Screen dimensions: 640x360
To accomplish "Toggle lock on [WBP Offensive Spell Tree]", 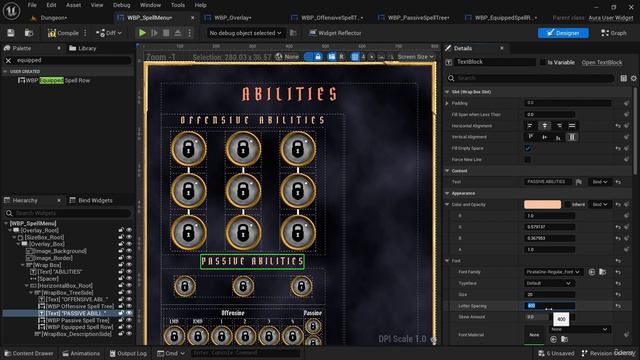I will click(x=121, y=307).
